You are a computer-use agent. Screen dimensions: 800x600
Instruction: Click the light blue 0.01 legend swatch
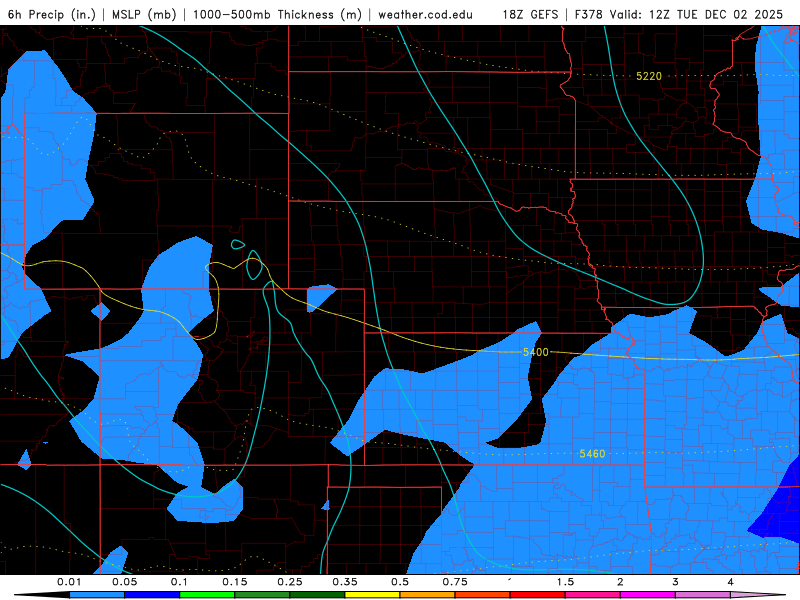pos(97,595)
